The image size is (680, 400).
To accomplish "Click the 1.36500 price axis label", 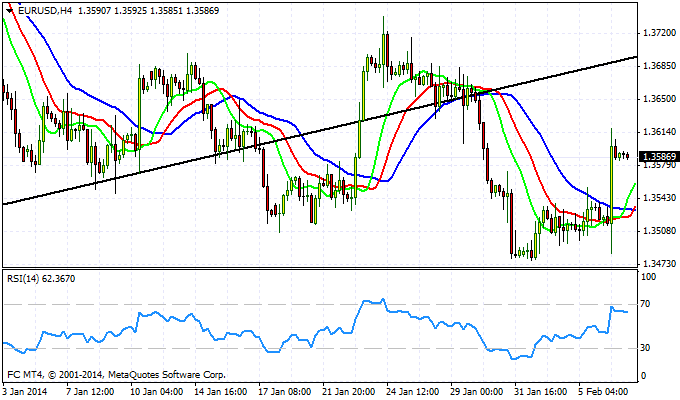I will click(x=660, y=99).
